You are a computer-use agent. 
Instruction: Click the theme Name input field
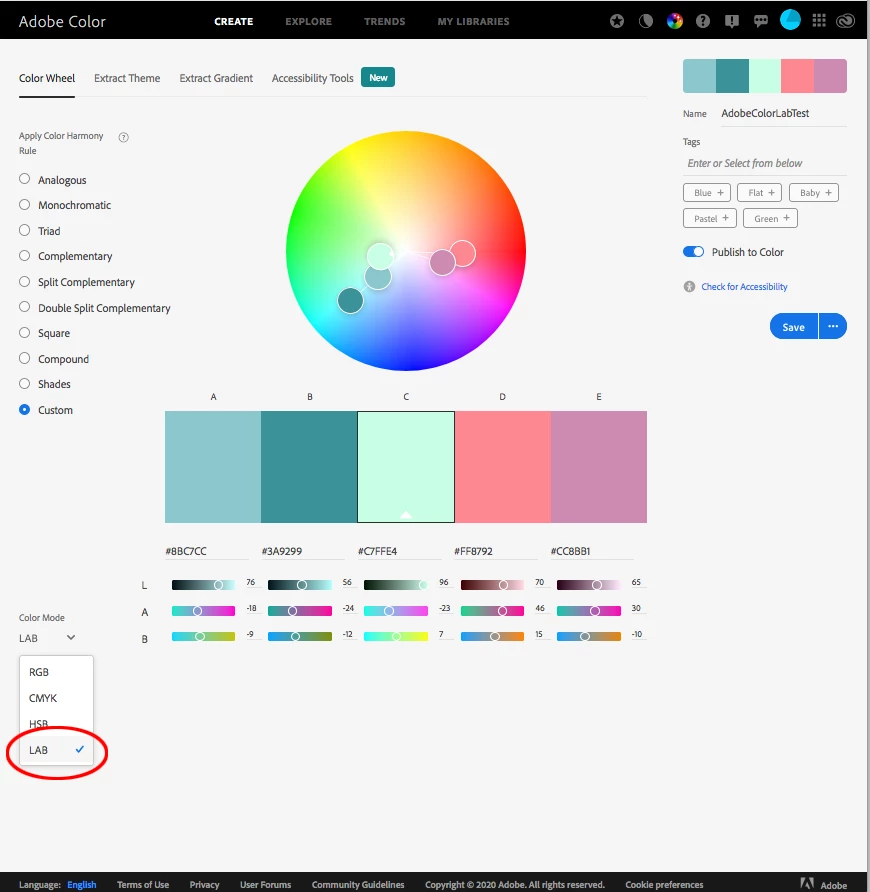[x=784, y=113]
